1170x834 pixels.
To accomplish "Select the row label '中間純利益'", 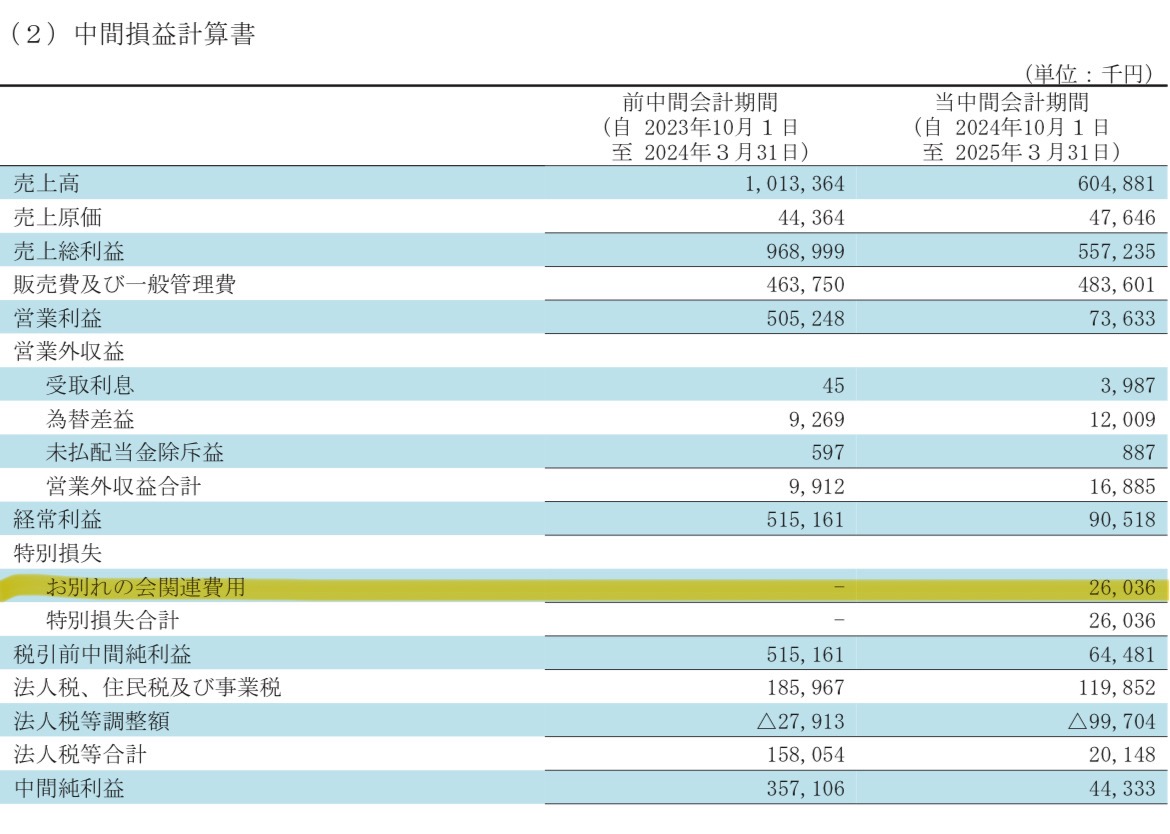I will click(69, 788).
